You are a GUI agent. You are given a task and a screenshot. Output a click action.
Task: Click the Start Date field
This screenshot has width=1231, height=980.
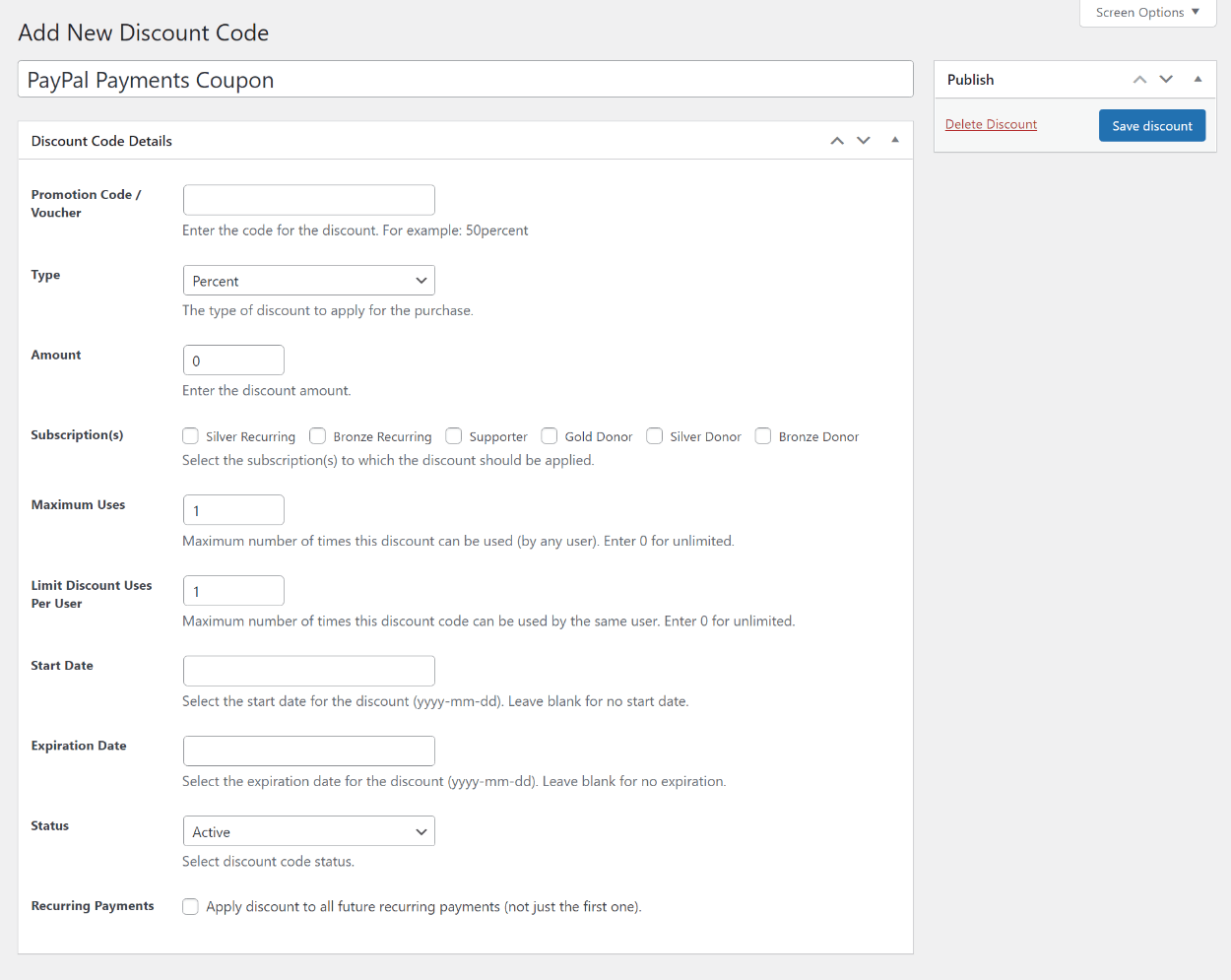[309, 671]
